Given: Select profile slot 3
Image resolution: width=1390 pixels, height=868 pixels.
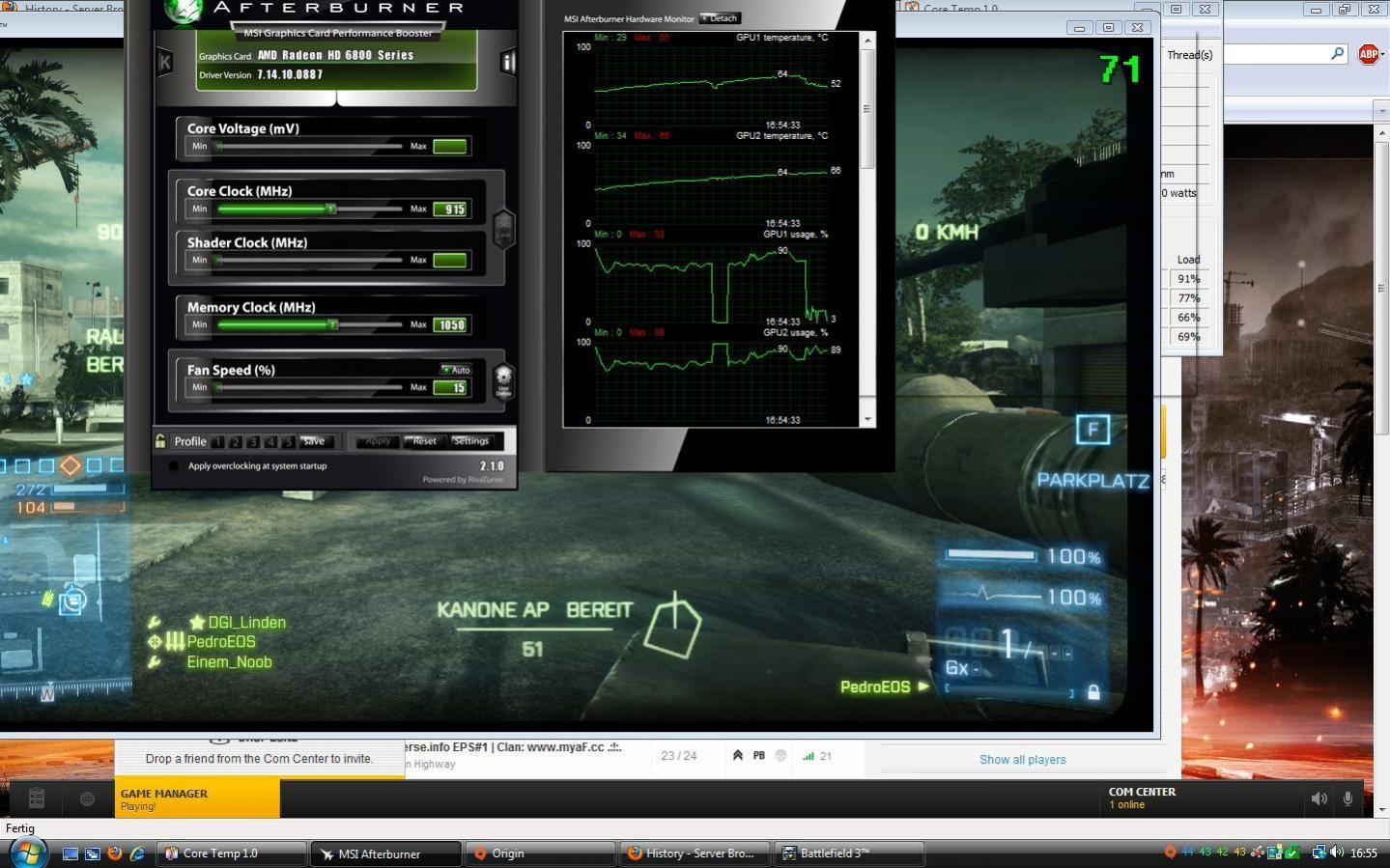Looking at the screenshot, I should tap(253, 441).
